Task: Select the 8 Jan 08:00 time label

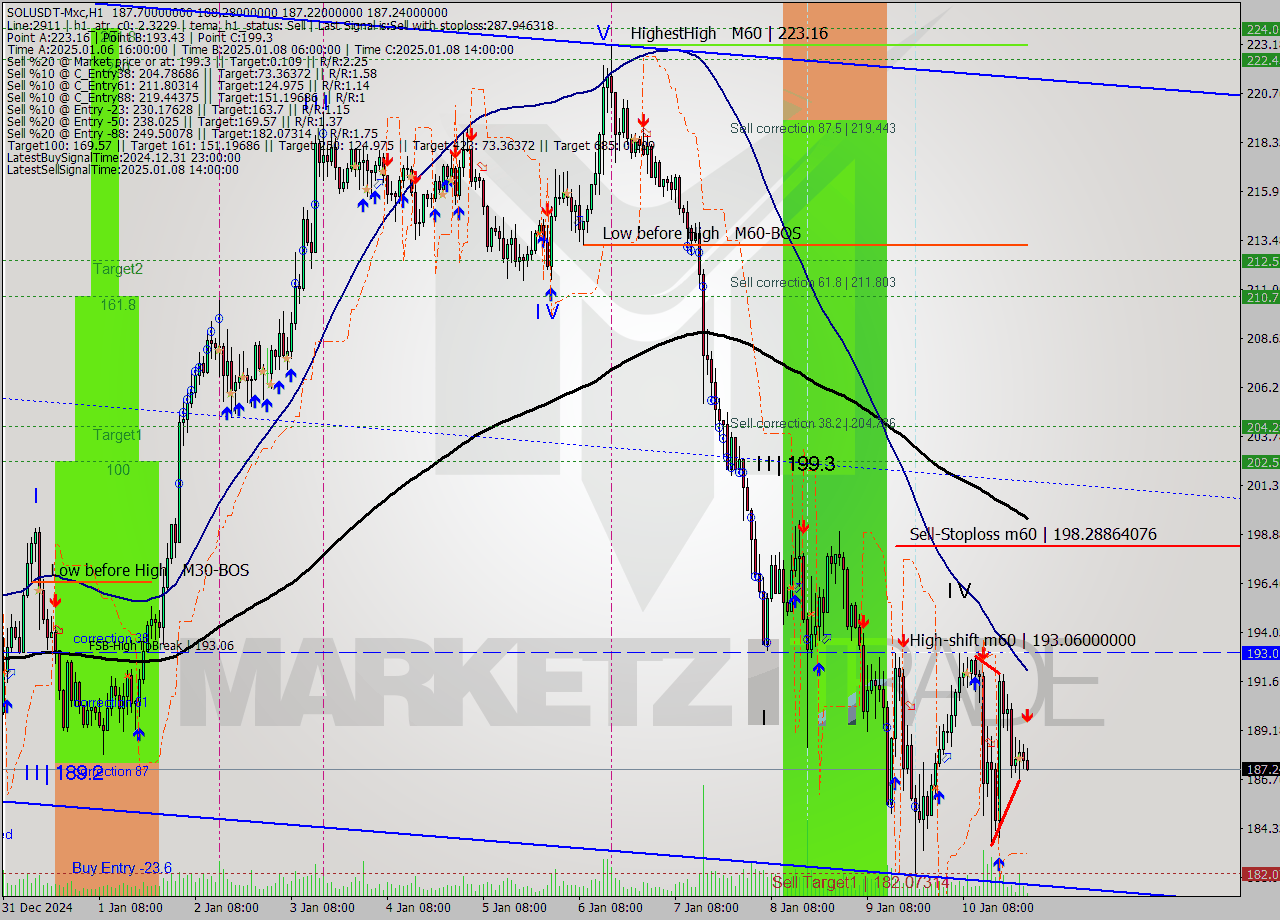Action: point(803,908)
